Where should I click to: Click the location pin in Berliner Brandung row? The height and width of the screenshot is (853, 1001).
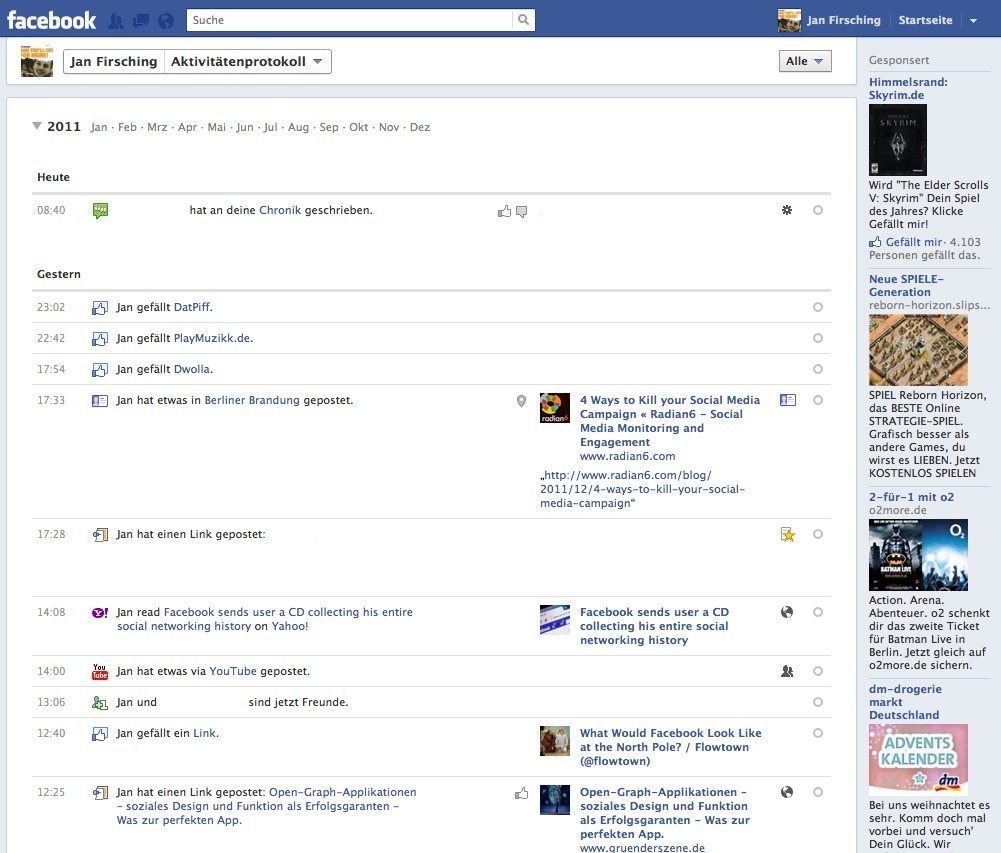pyautogui.click(x=522, y=401)
